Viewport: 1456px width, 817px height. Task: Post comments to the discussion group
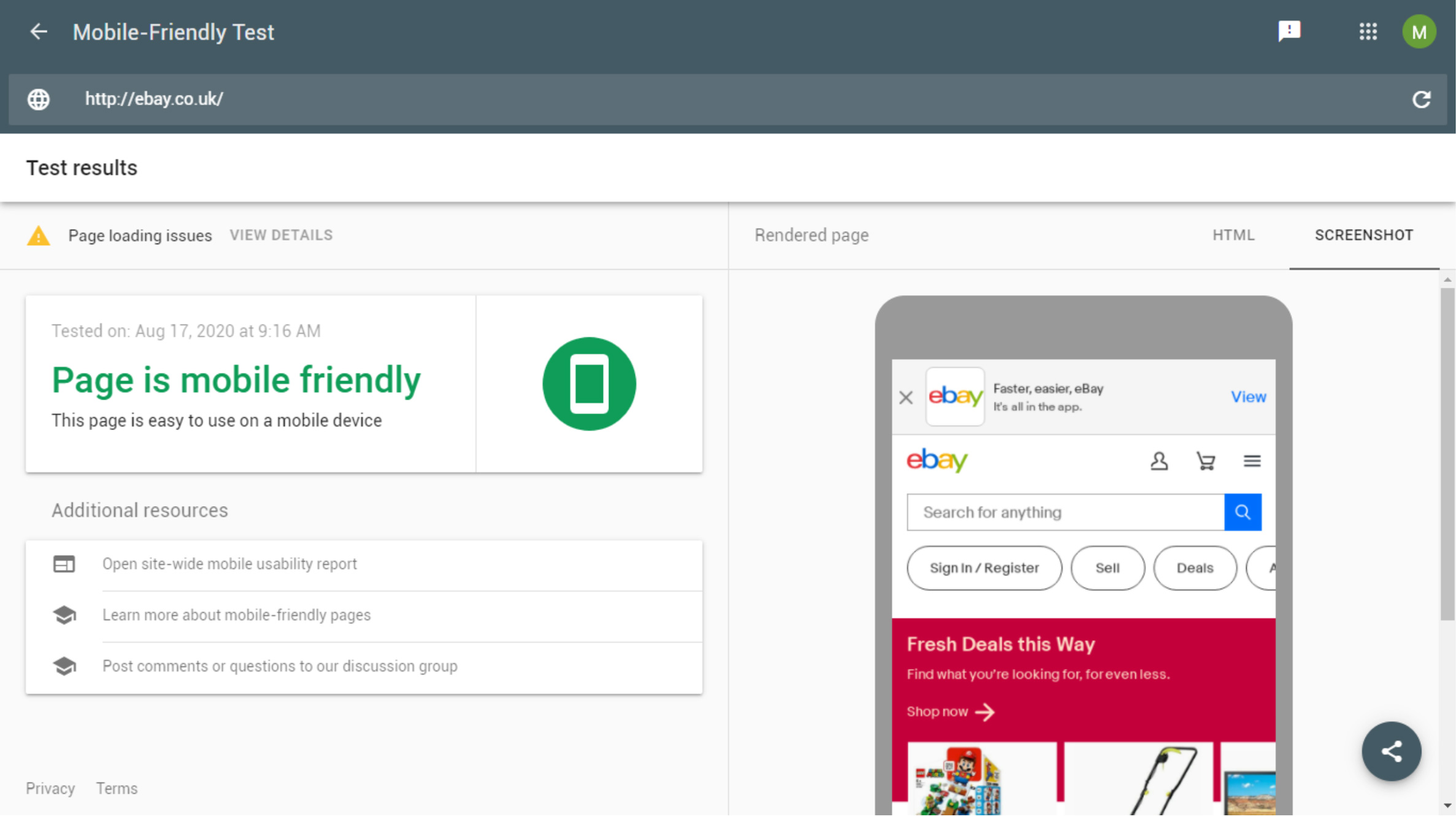[x=280, y=666]
